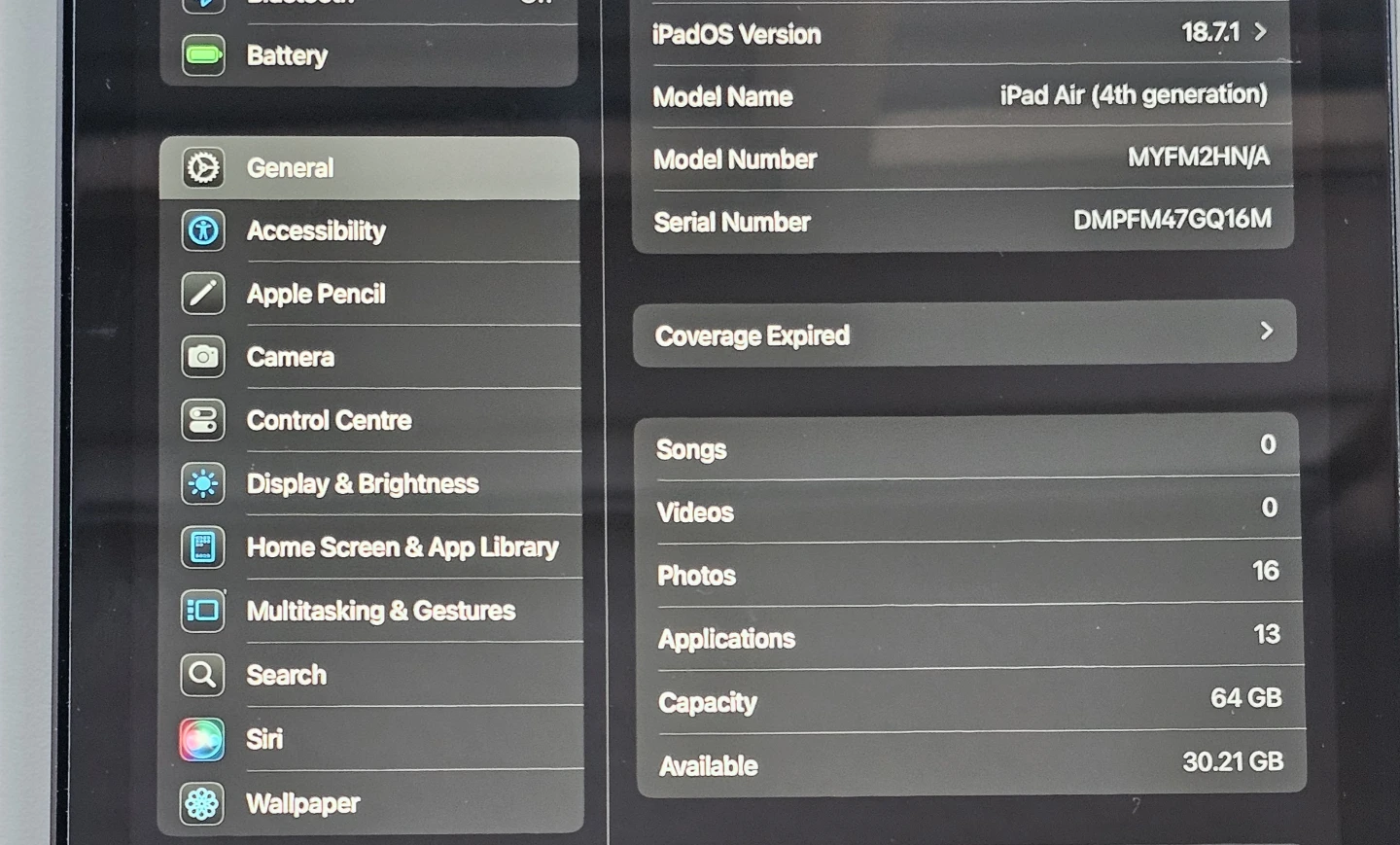Tap the Multitasking & Gestures icon
Image resolution: width=1400 pixels, height=845 pixels.
[x=203, y=611]
